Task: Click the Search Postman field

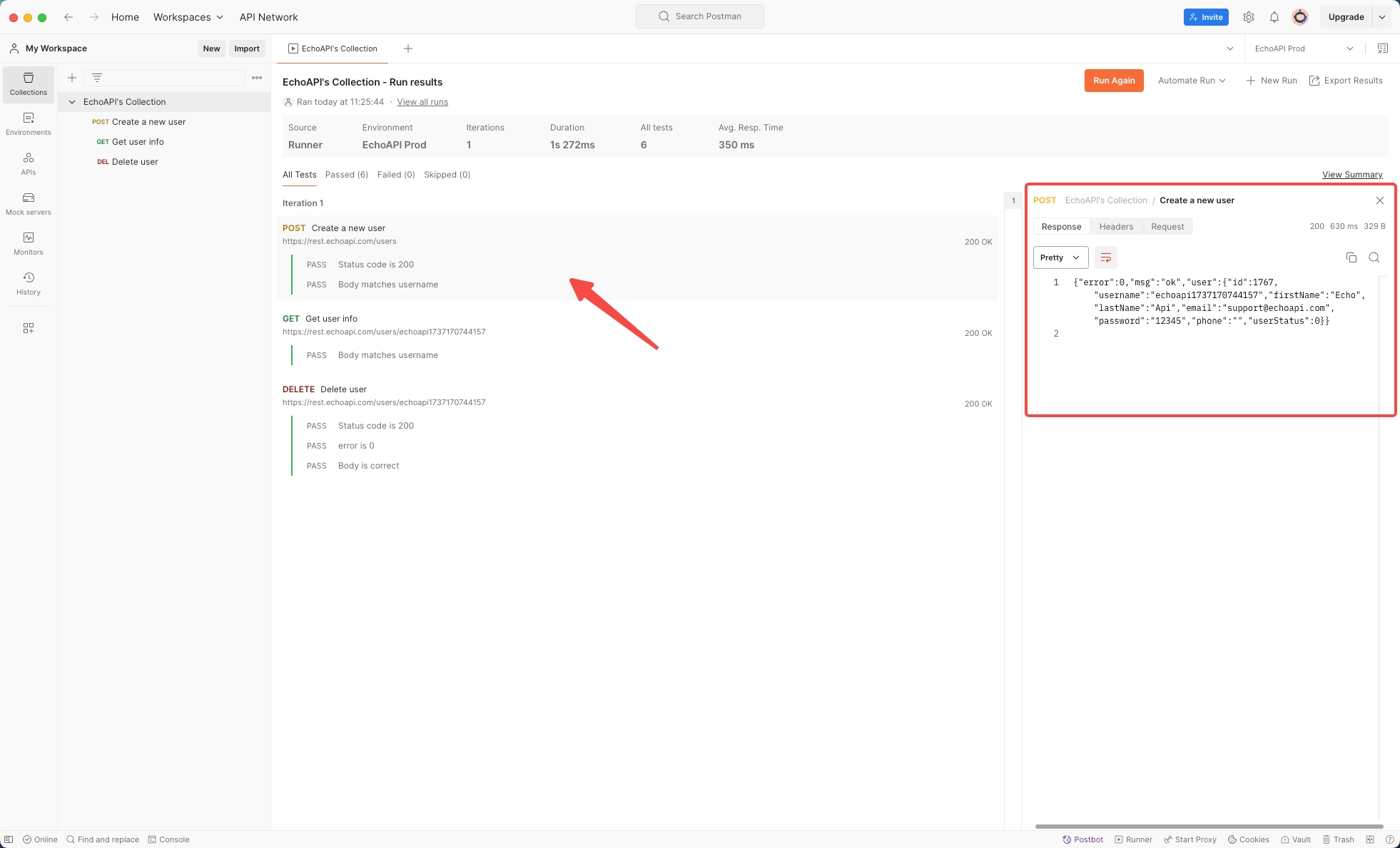Action: 700,16
